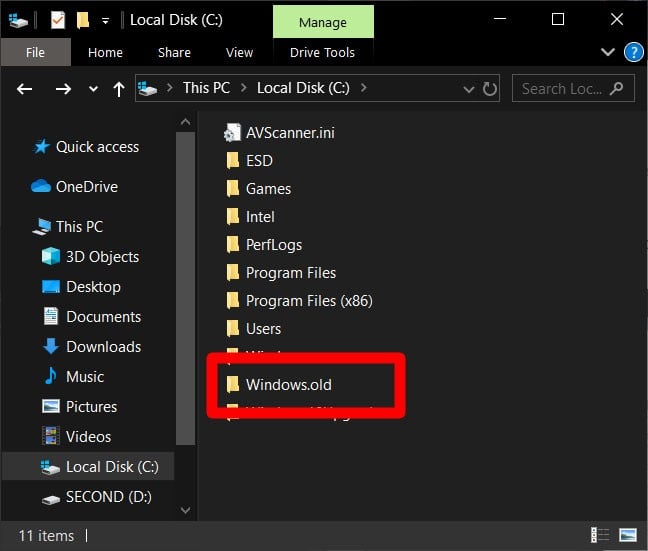The height and width of the screenshot is (551, 648).
Task: Switch to details view in status bar
Action: click(600, 535)
